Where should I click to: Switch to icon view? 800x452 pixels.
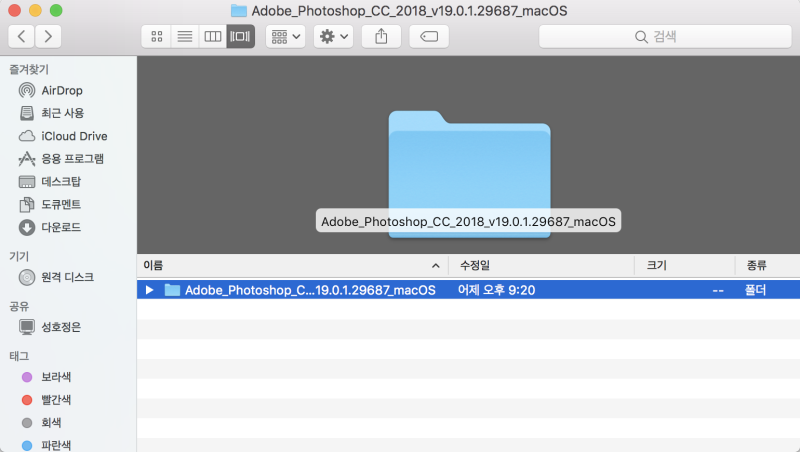click(157, 36)
